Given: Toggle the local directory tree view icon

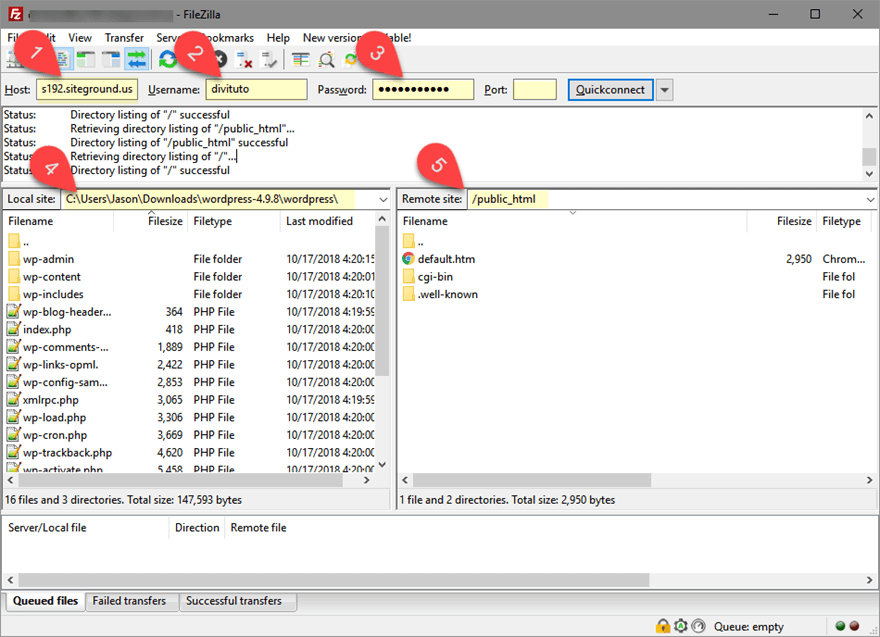Looking at the screenshot, I should pos(86,59).
